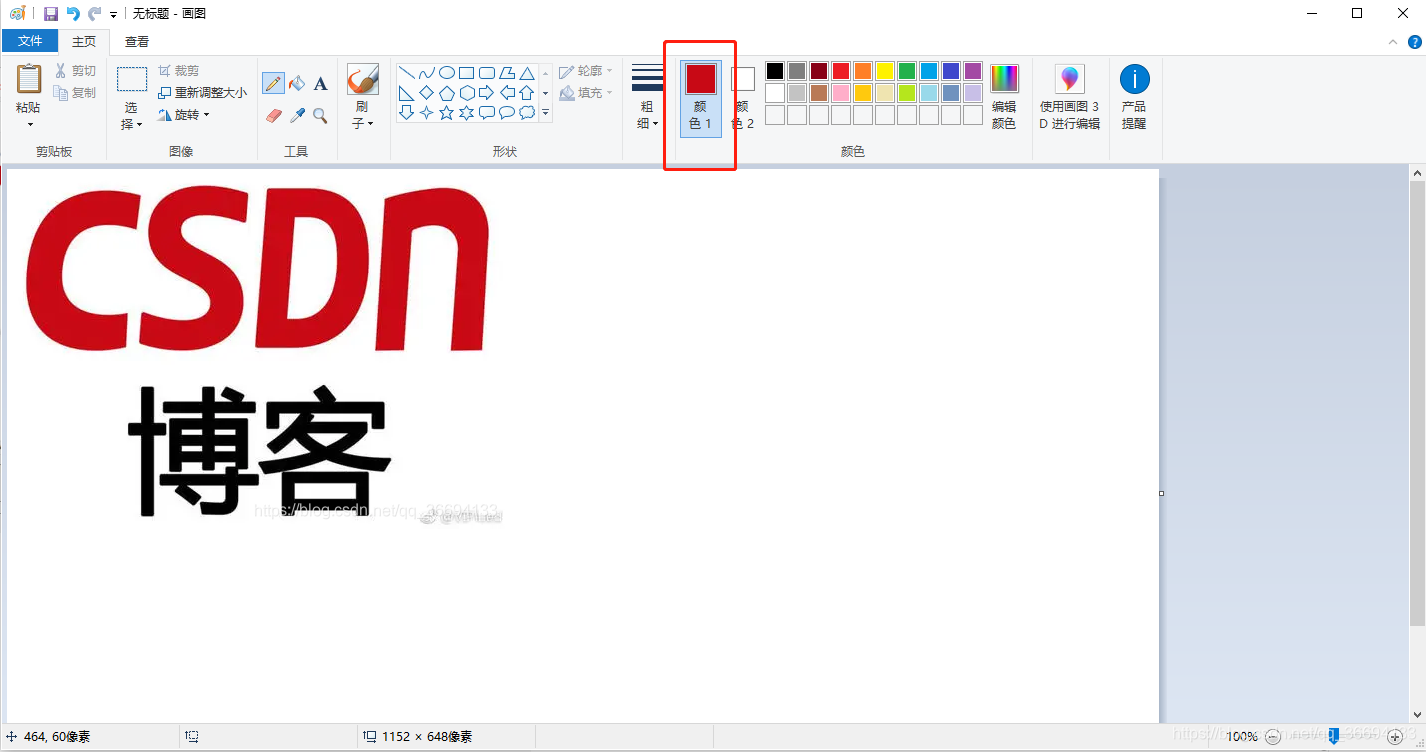Viewport: 1426px width, 752px height.
Task: Click the 剪切 (Cut) button
Action: point(75,71)
